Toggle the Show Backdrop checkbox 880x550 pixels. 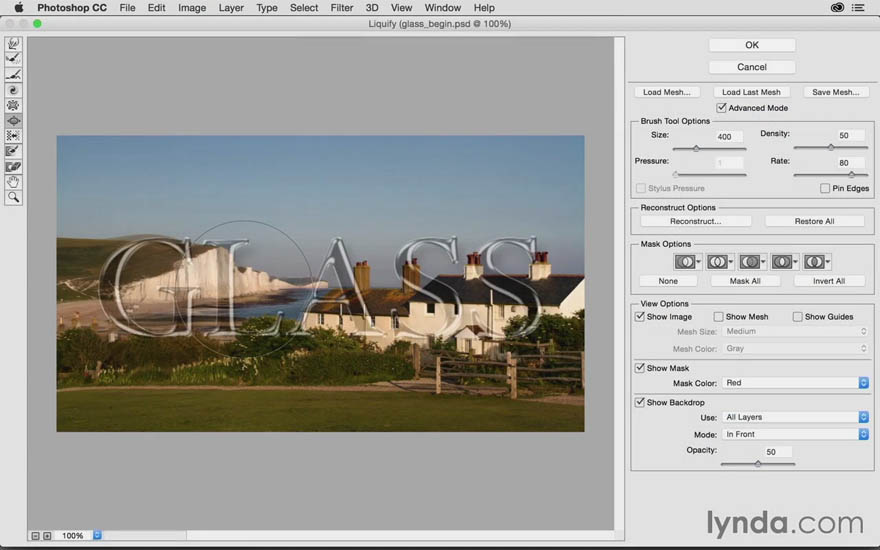point(640,402)
